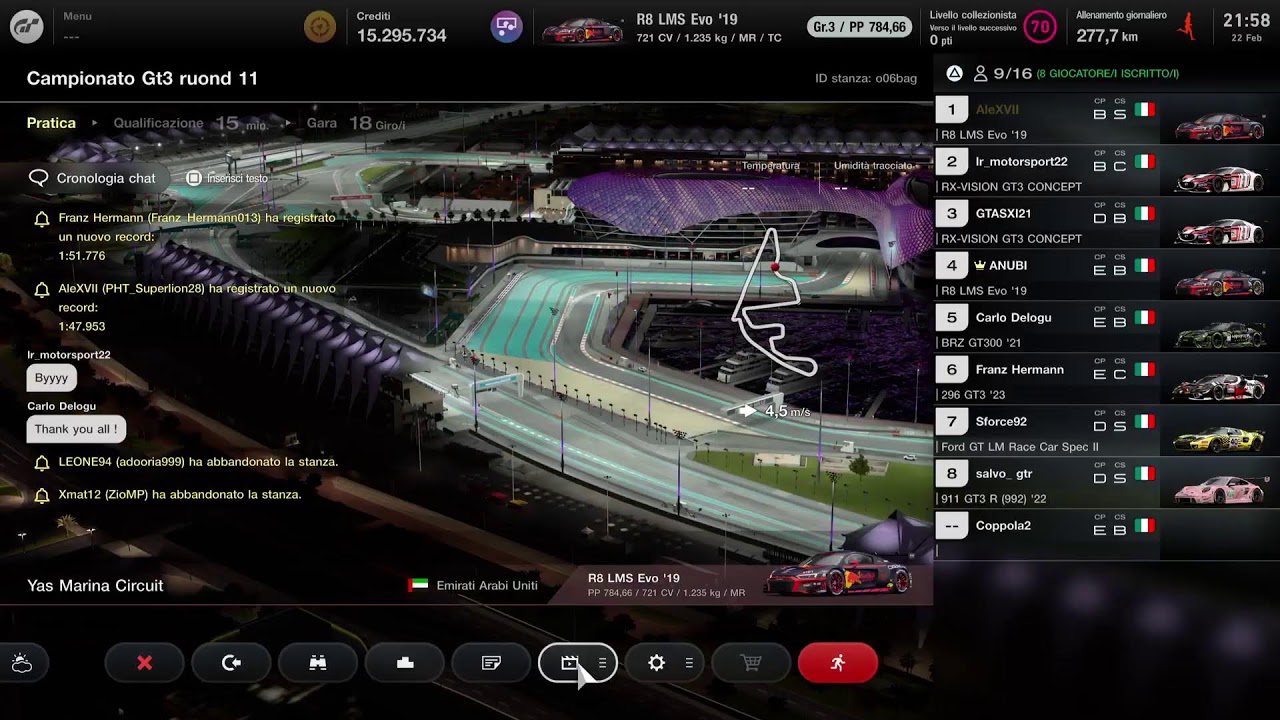
Task: Click the 1:47.953 record time
Action: coord(82,327)
